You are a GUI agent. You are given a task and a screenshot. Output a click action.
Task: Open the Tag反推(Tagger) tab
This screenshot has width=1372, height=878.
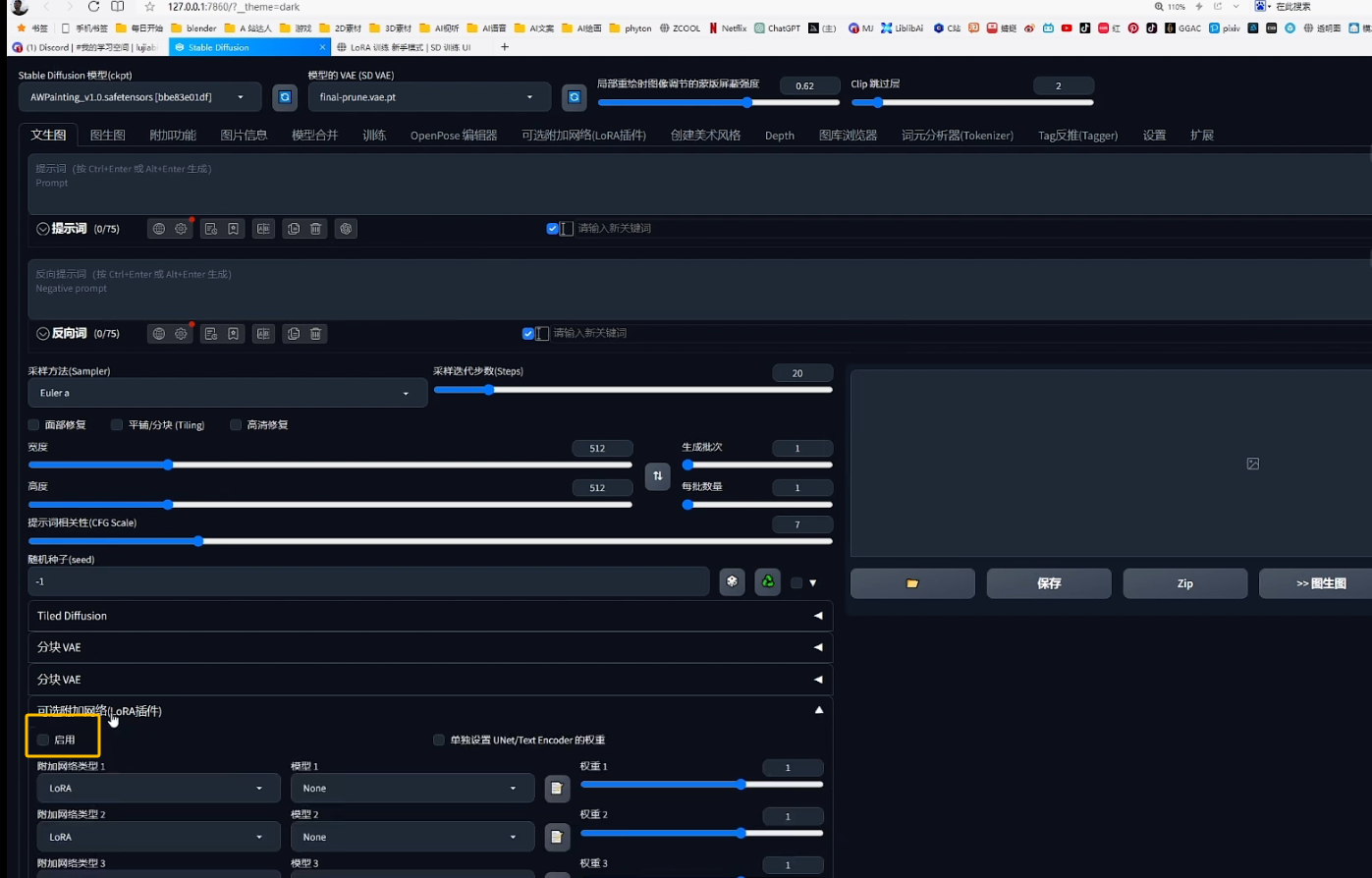(1077, 136)
